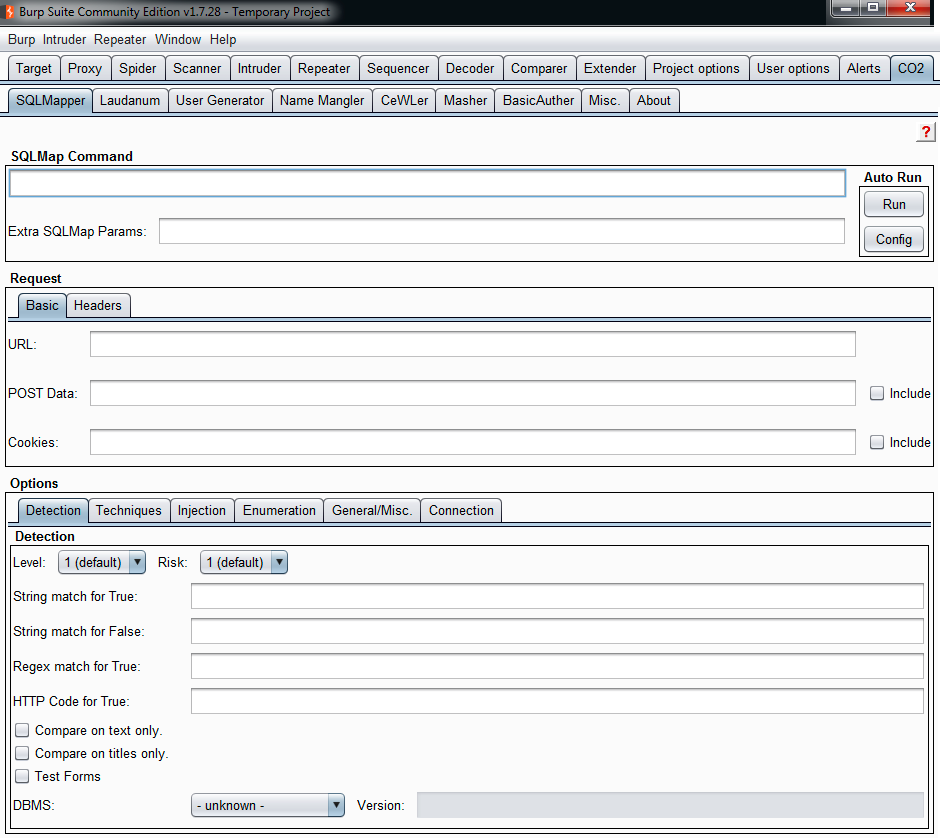The width and height of the screenshot is (940, 838).
Task: Open the Alerts tab
Action: 864,68
